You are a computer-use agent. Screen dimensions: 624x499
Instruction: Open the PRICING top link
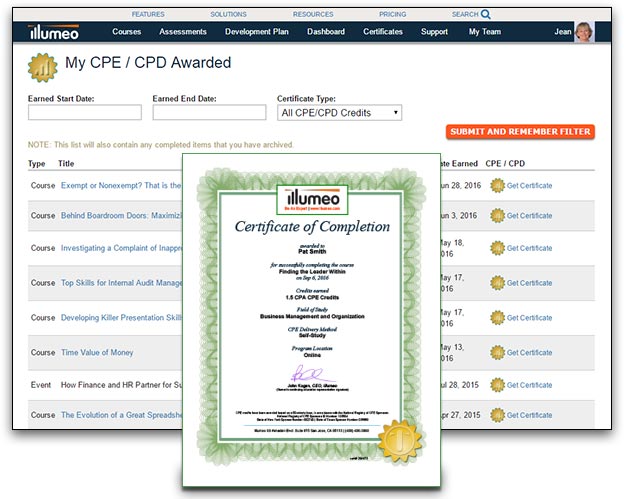[392, 14]
